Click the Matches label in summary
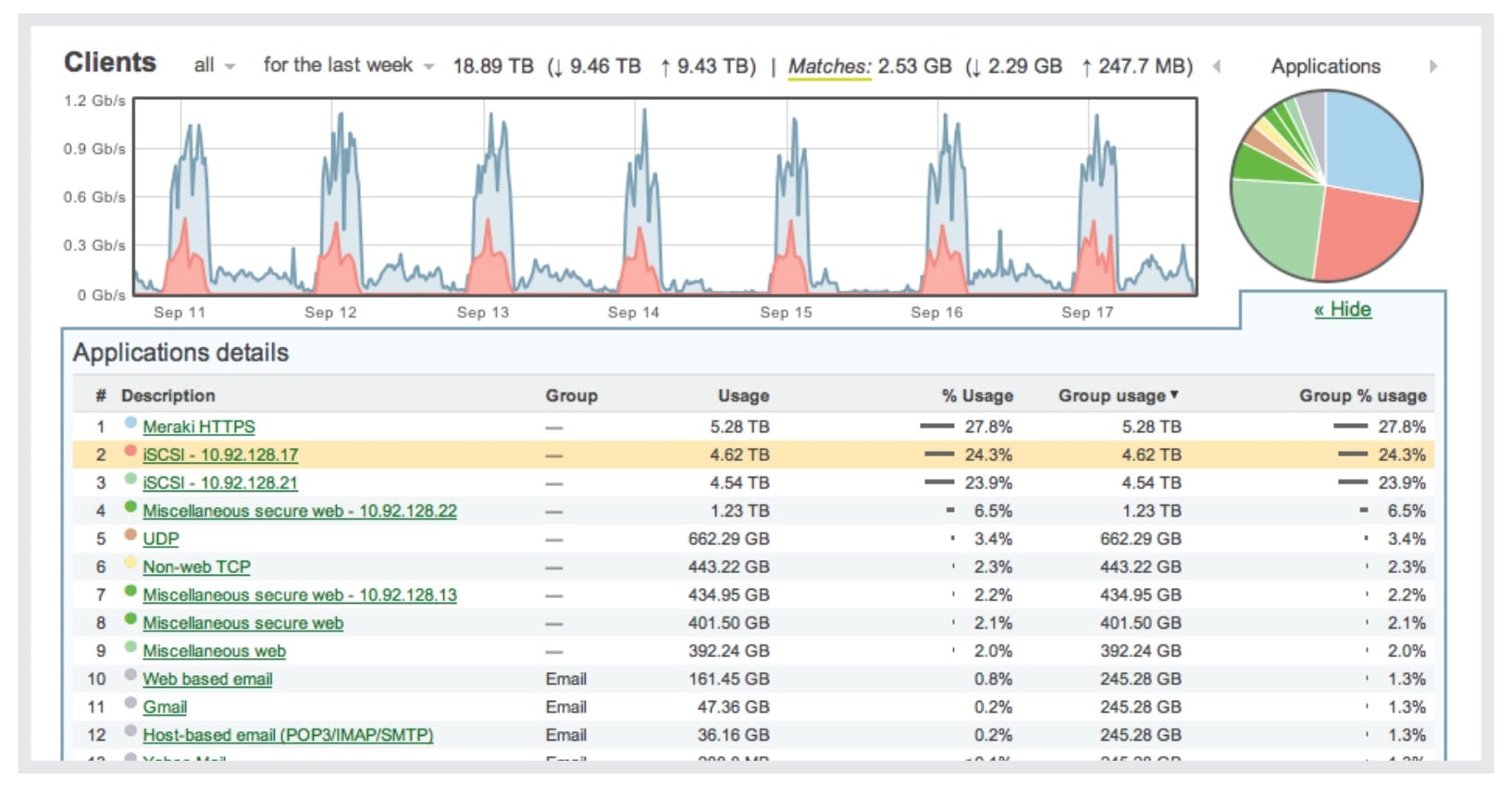 [x=829, y=67]
